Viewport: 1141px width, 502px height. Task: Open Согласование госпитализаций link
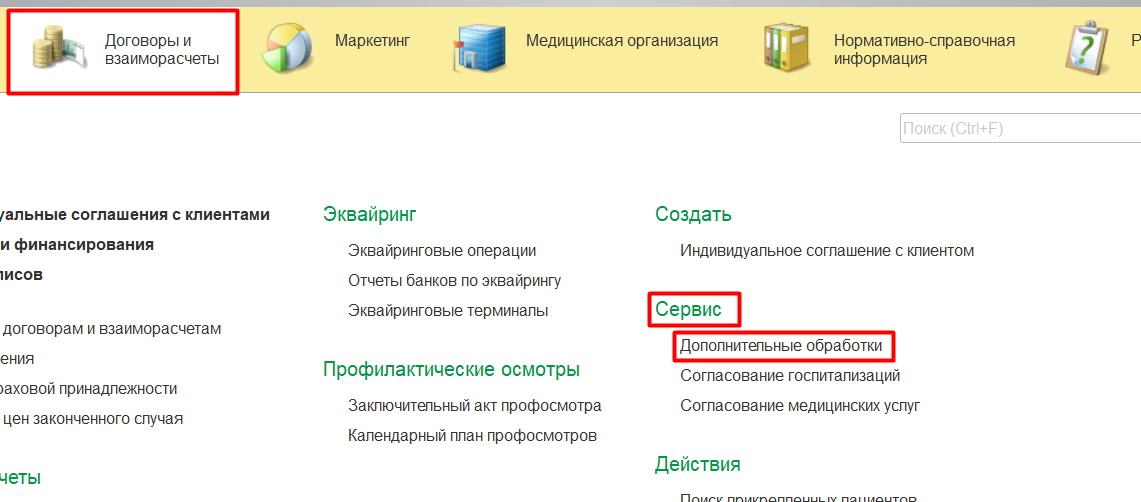[x=790, y=376]
